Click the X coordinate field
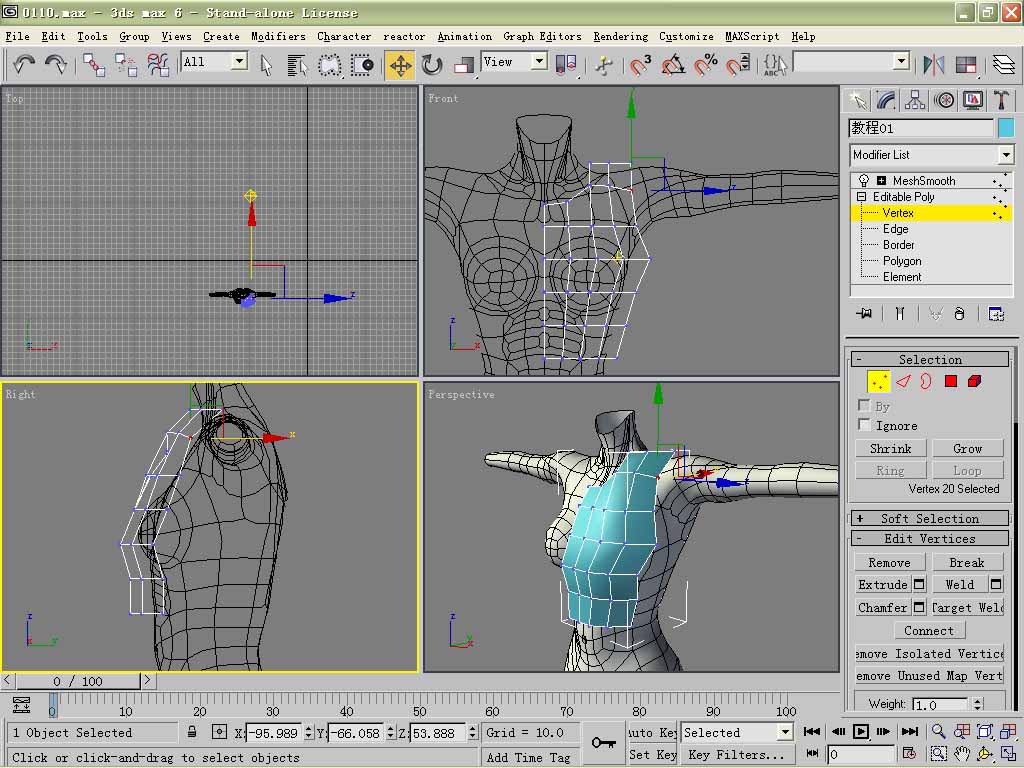 (x=273, y=733)
